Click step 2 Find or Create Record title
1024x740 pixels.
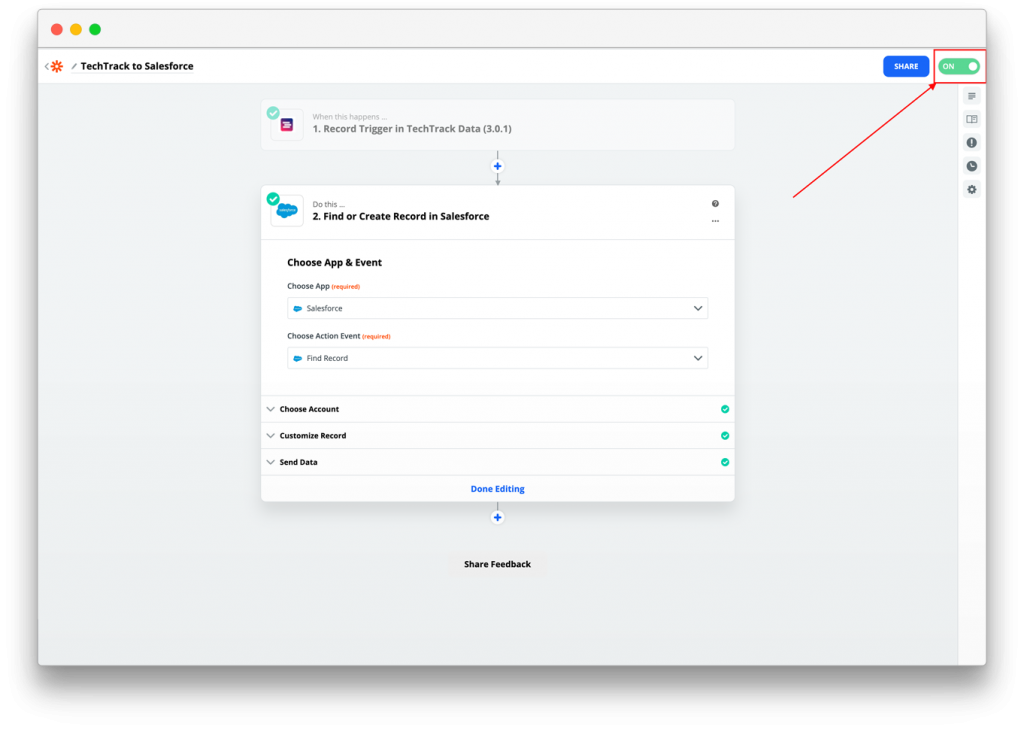click(400, 216)
